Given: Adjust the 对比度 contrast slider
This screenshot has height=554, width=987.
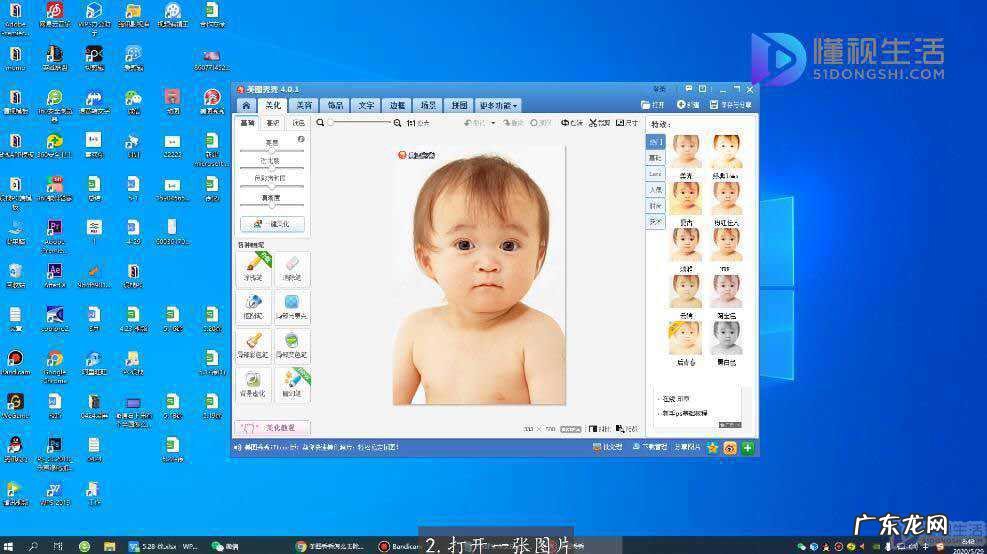Looking at the screenshot, I should 272,168.
